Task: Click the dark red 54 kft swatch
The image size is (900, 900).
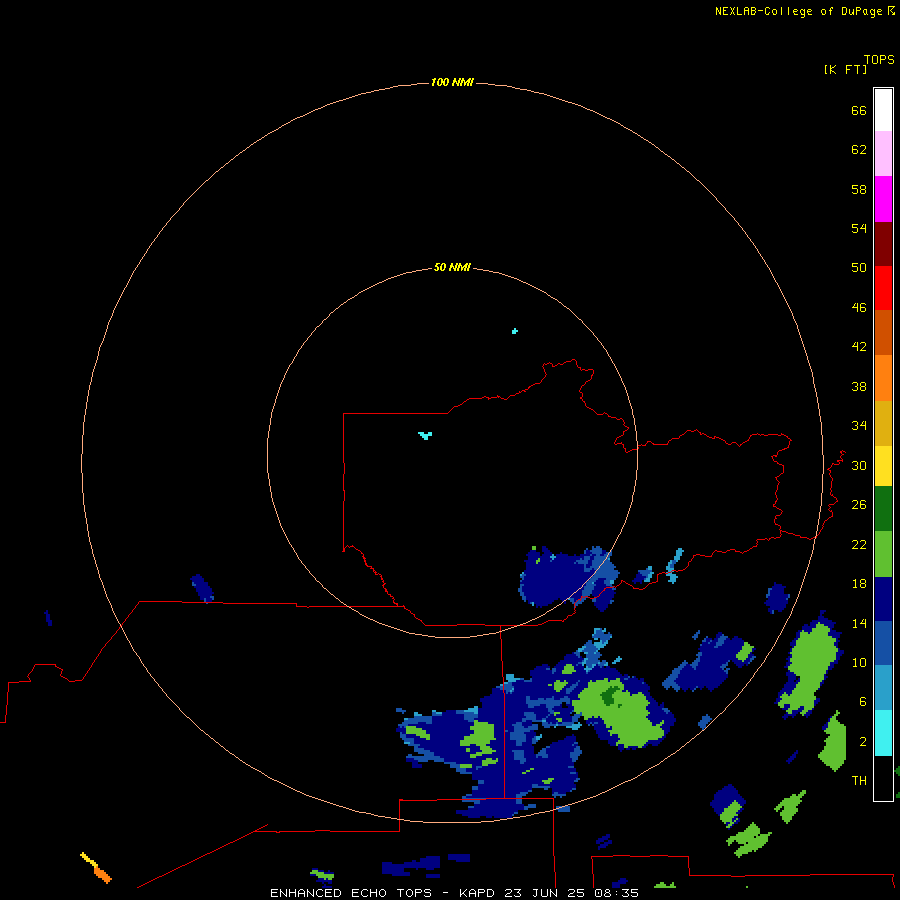Action: 883,243
